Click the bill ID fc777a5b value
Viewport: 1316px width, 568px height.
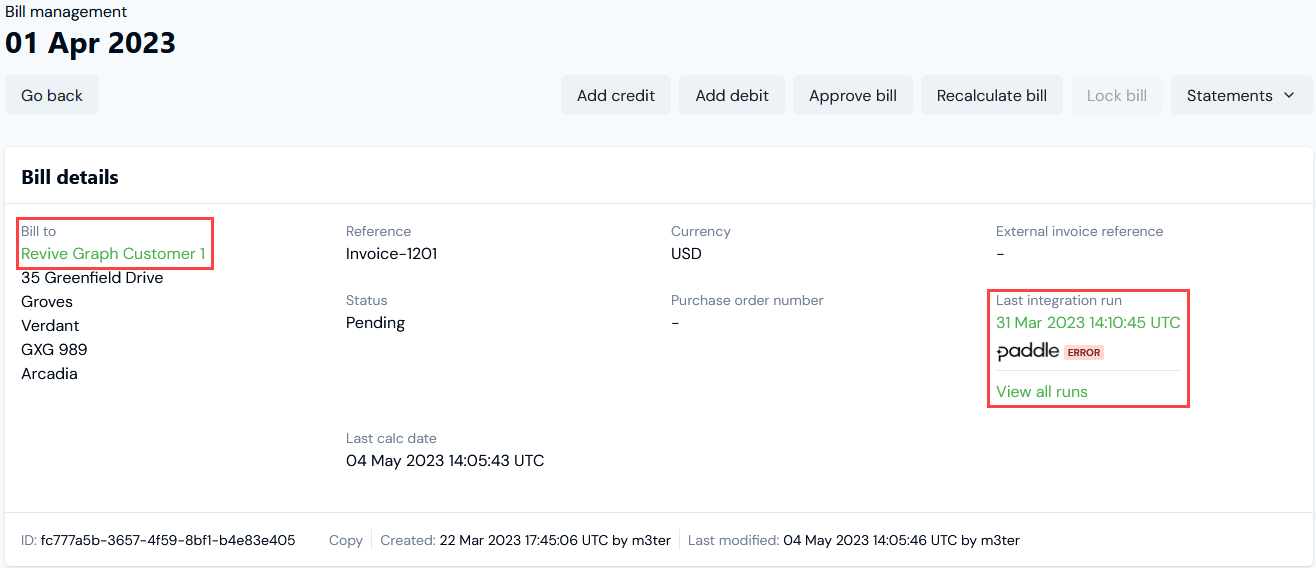pos(168,540)
